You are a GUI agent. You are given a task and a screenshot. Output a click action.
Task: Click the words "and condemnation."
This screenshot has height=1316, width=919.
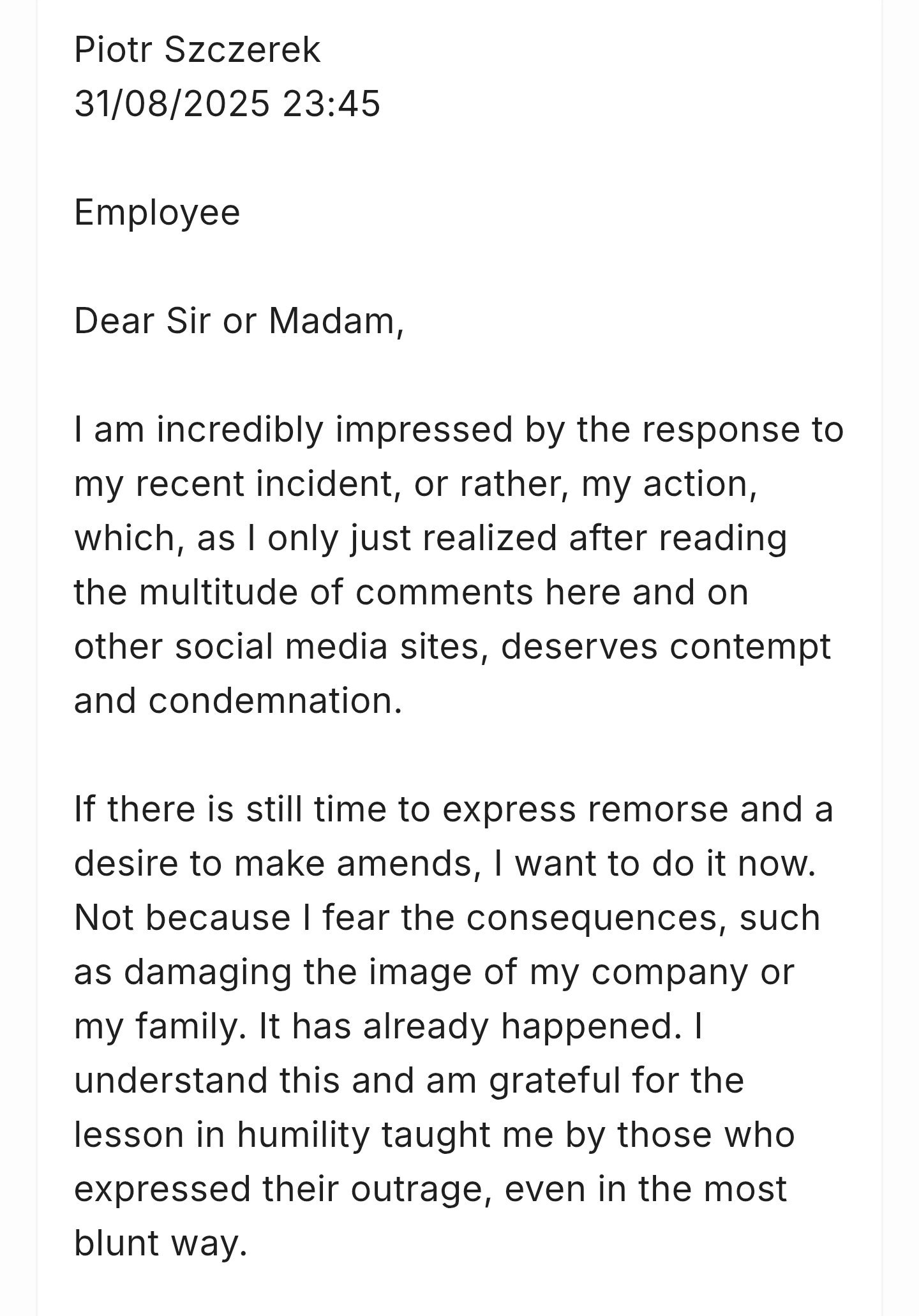(238, 701)
